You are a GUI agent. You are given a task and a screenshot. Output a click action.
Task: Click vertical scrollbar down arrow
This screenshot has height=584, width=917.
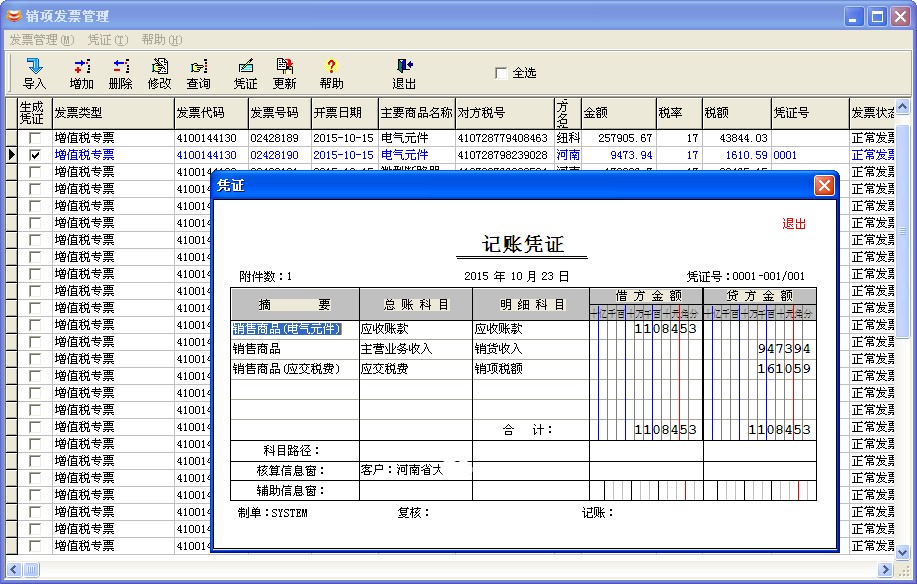pyautogui.click(x=902, y=552)
